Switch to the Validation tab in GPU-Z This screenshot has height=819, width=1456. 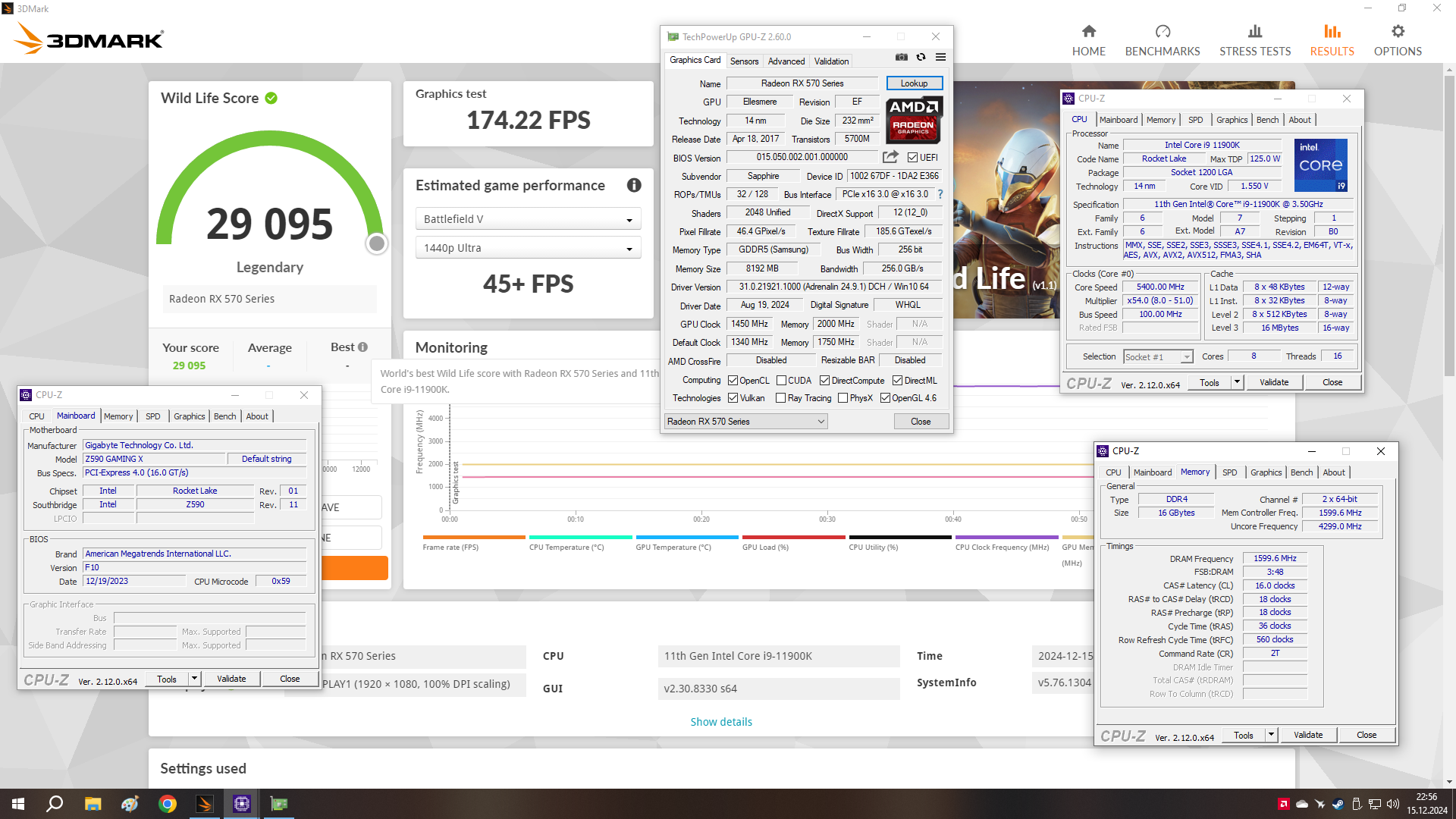(x=832, y=61)
